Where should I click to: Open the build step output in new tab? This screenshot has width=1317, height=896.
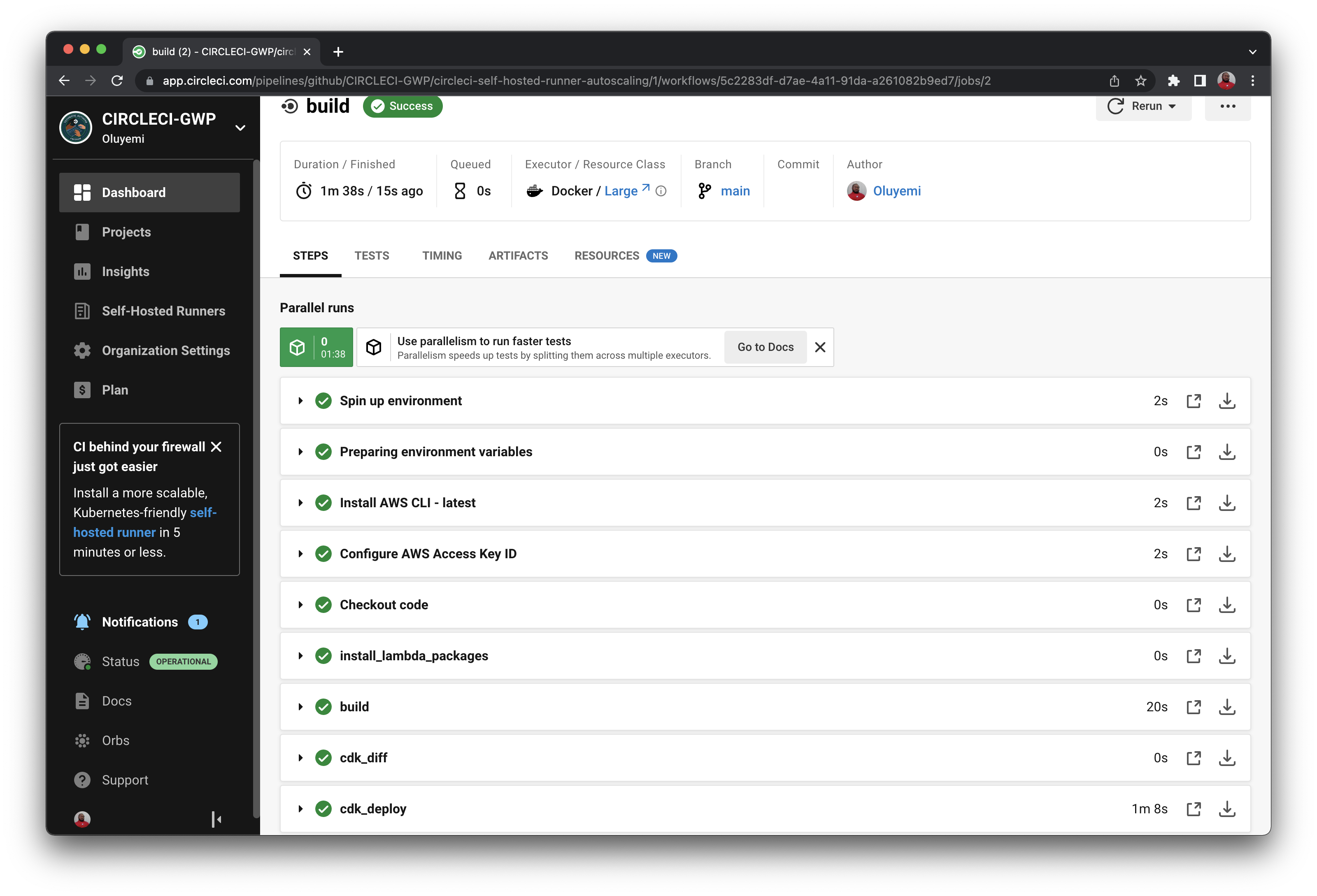(x=1194, y=706)
